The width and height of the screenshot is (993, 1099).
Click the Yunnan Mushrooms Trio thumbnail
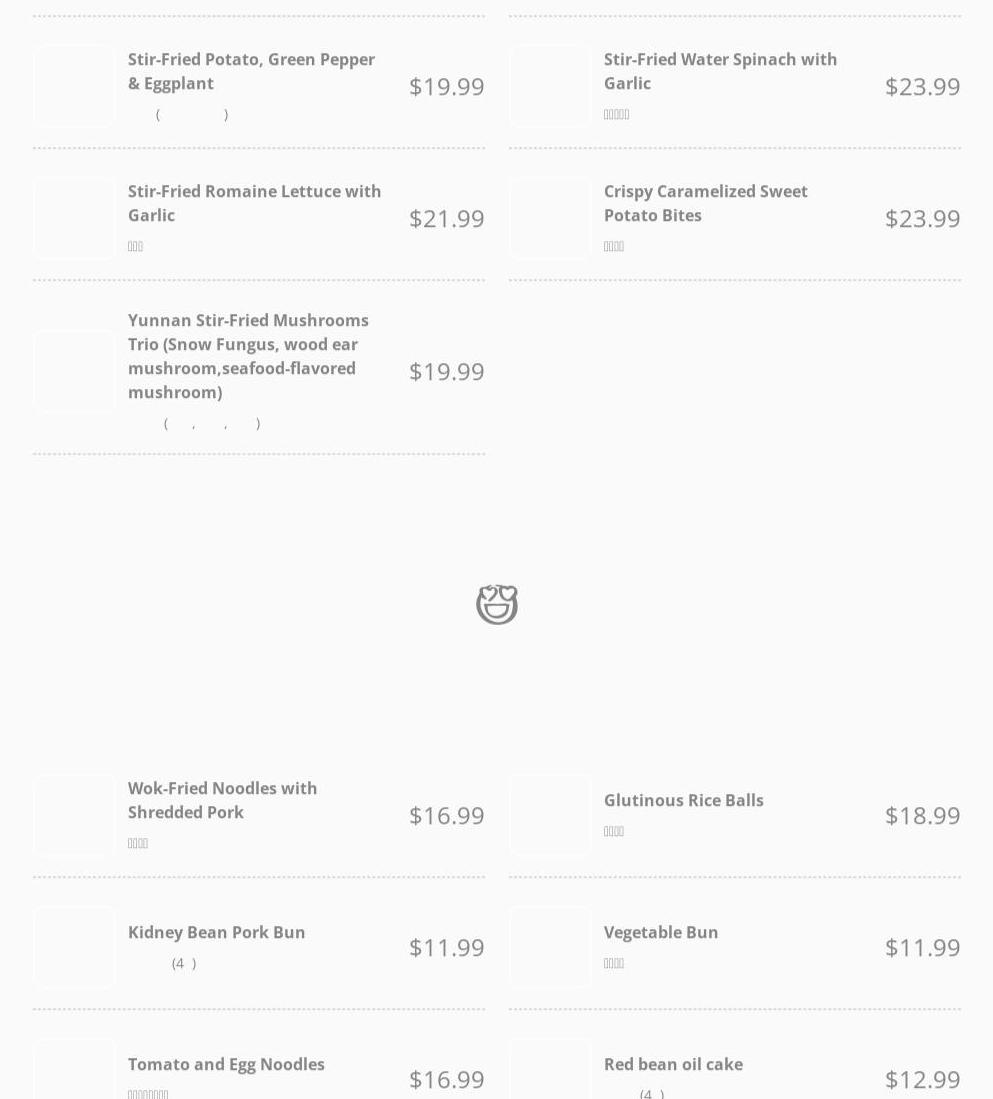coord(74,371)
